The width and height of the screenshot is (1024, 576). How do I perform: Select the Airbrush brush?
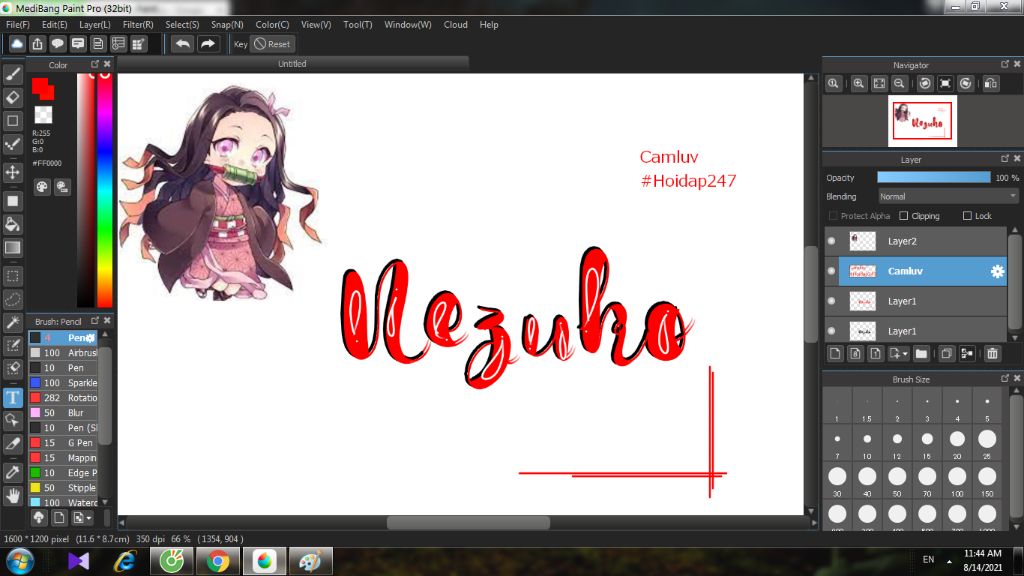(x=63, y=353)
